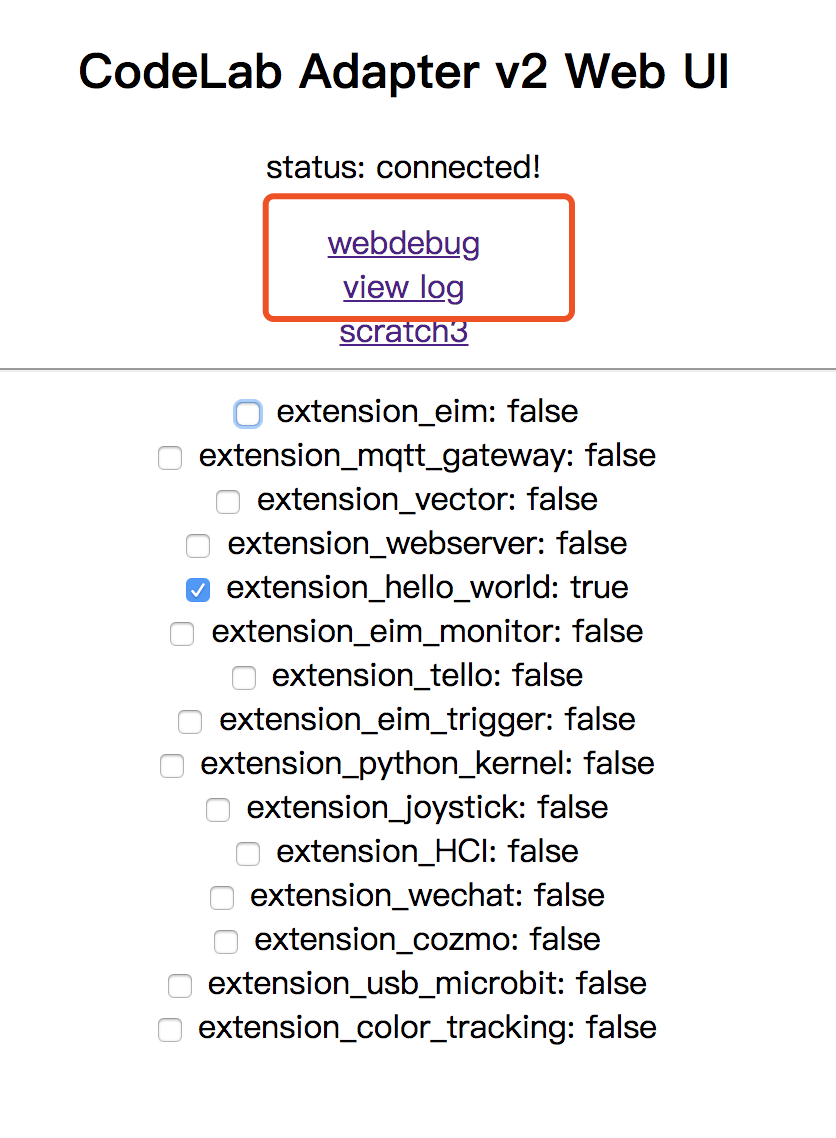Click the CodeLab Adapter v2 Web UI heading
This screenshot has width=836, height=1138.
tap(403, 72)
